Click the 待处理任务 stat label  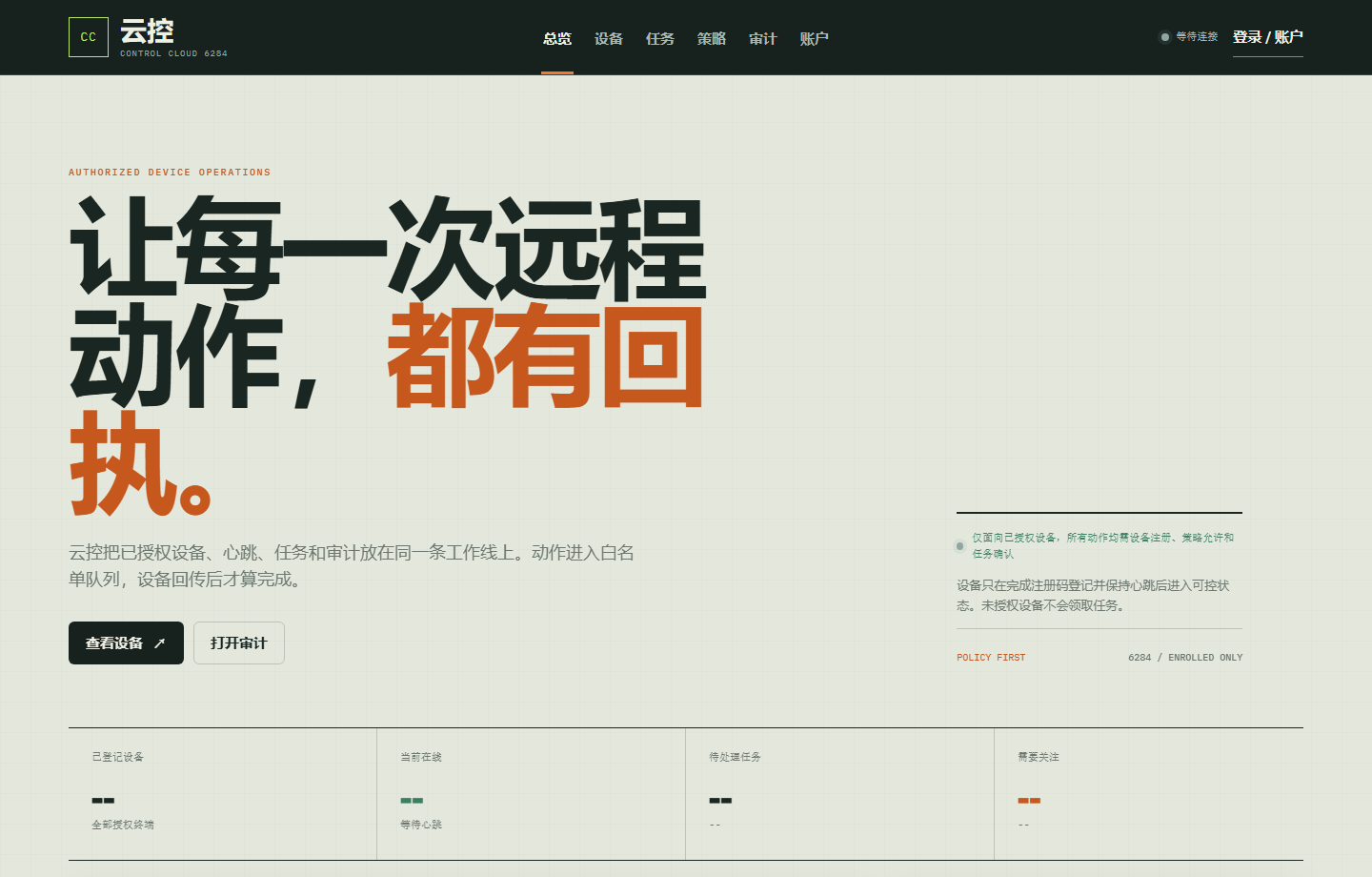(735, 757)
